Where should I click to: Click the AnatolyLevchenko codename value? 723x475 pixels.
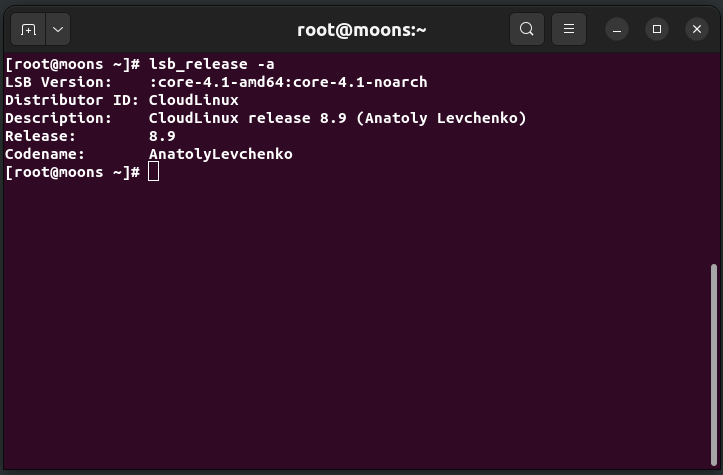[x=220, y=154]
